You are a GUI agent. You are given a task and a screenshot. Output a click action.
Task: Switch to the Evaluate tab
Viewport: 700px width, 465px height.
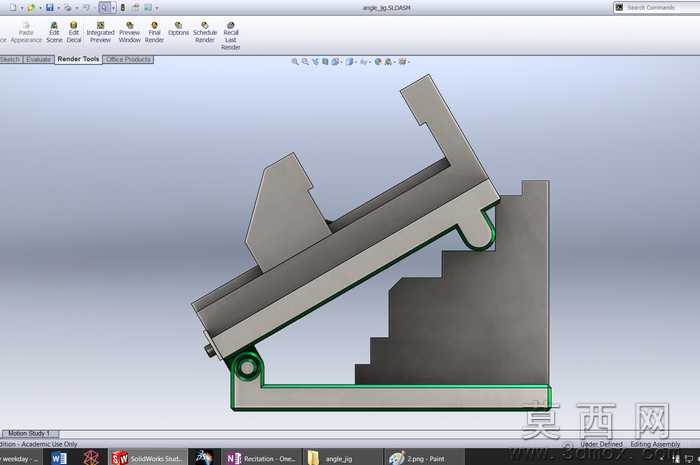[38, 59]
